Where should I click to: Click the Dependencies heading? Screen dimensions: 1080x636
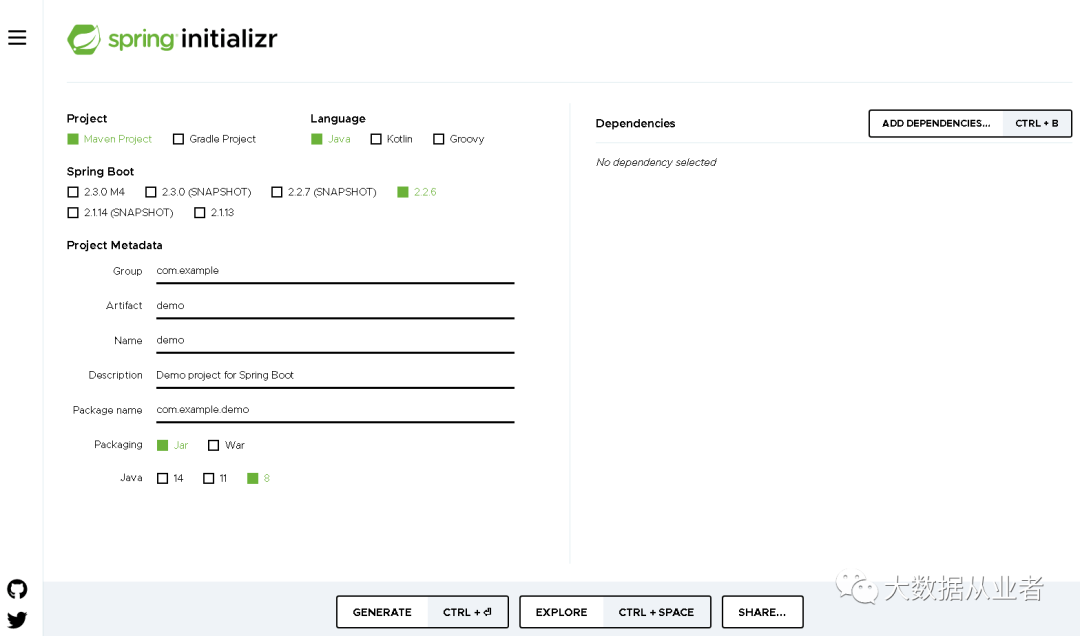(635, 123)
